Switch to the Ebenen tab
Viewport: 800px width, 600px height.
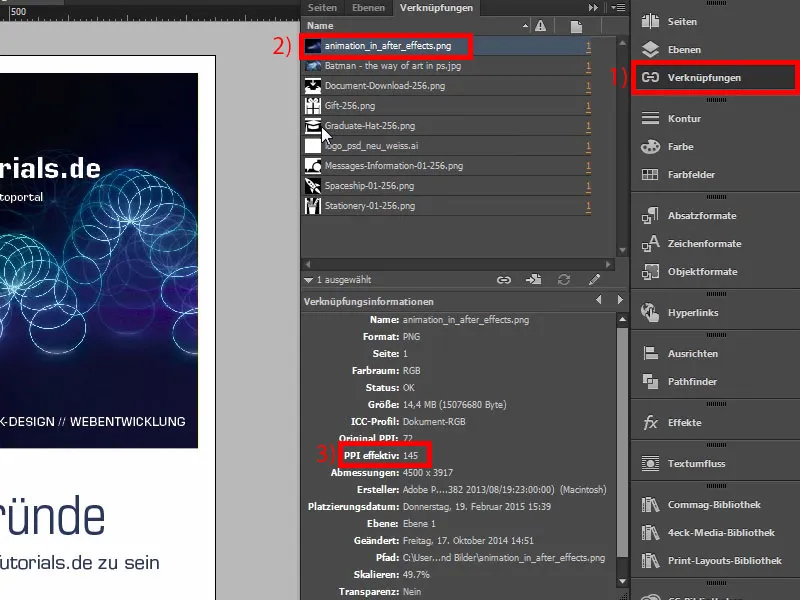[368, 8]
